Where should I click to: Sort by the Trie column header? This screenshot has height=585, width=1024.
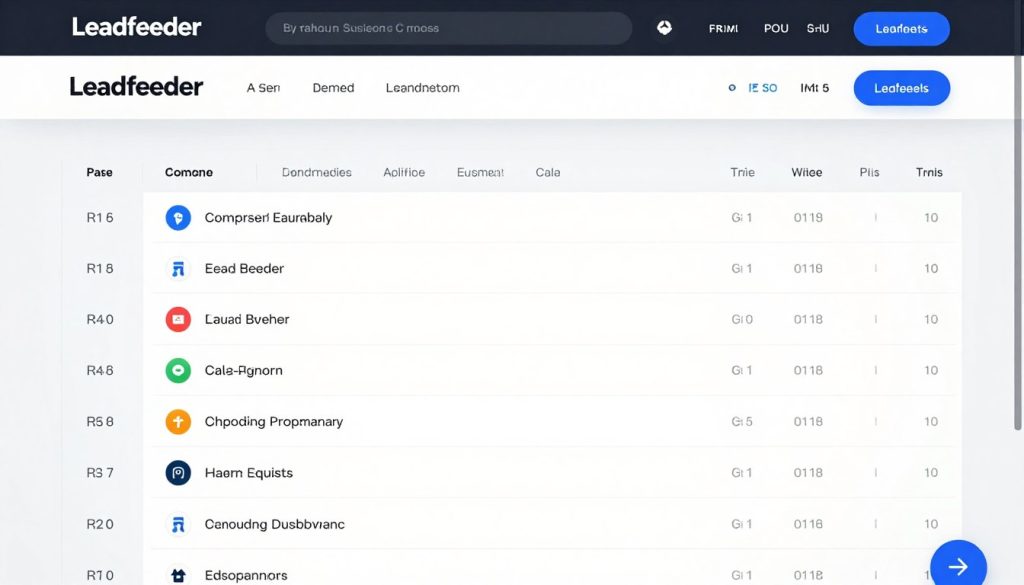743,172
